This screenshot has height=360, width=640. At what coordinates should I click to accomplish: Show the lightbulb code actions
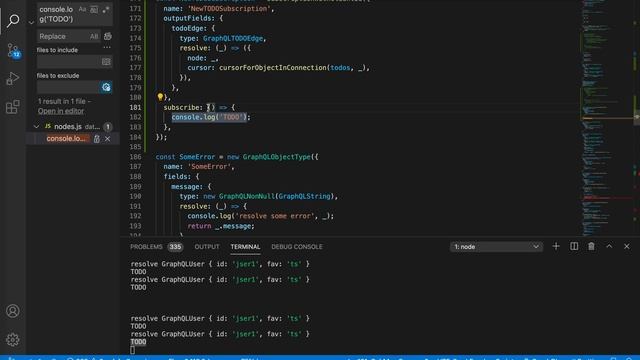pos(160,97)
